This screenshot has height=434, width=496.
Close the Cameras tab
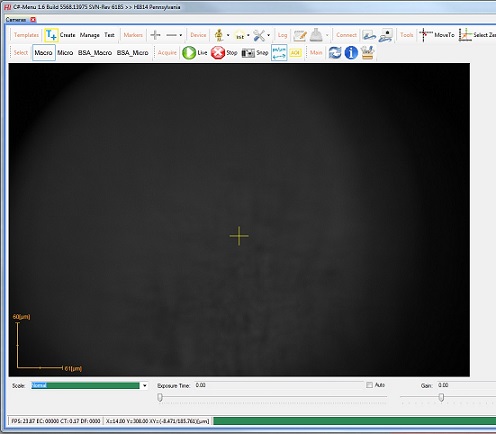33,20
